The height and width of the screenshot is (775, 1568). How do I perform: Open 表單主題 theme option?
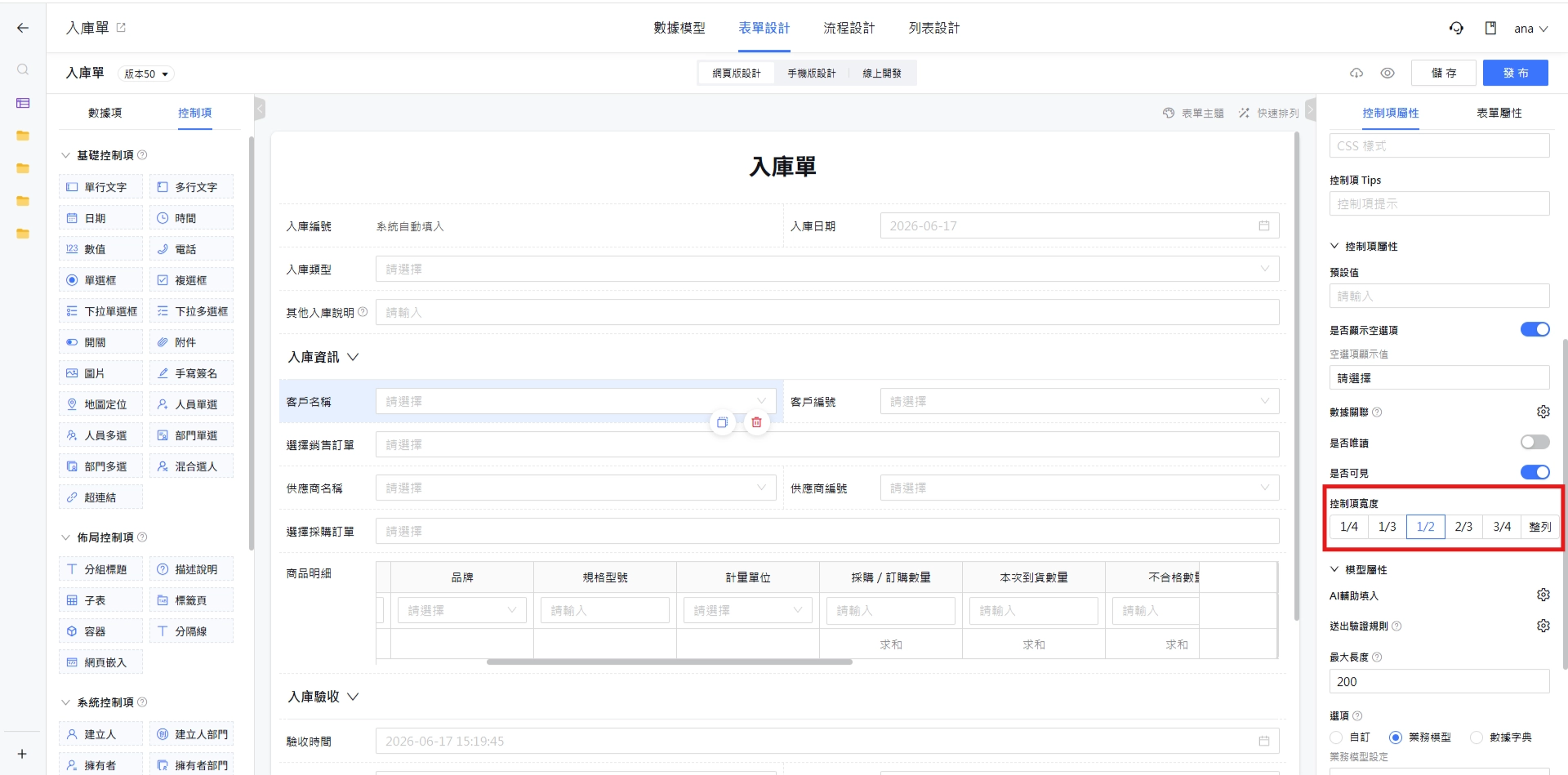click(1193, 113)
